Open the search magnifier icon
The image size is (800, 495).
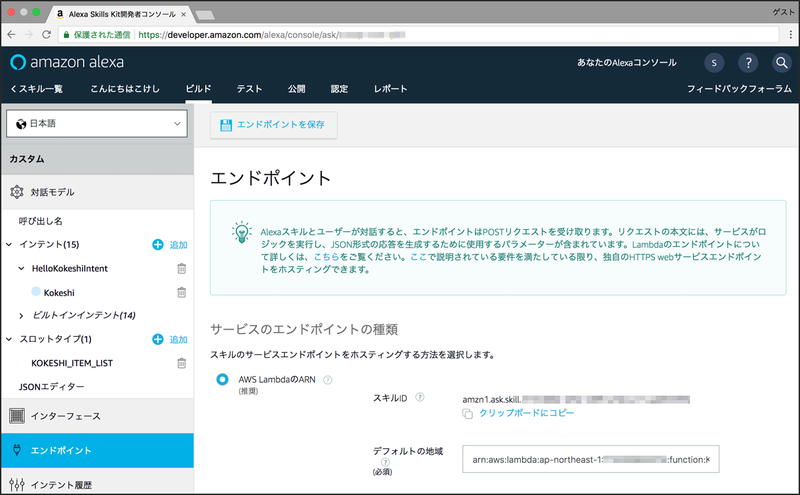point(782,63)
